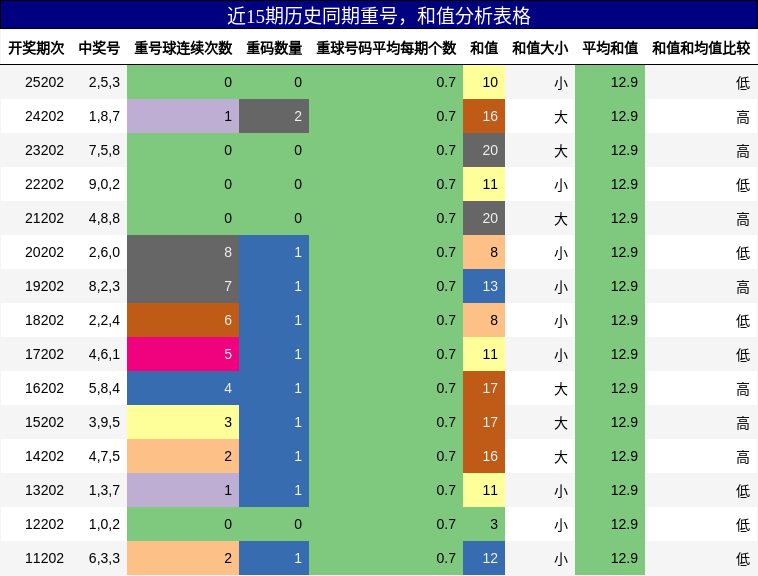This screenshot has width=758, height=576.
Task: Select draw period 17202
Action: [44, 354]
